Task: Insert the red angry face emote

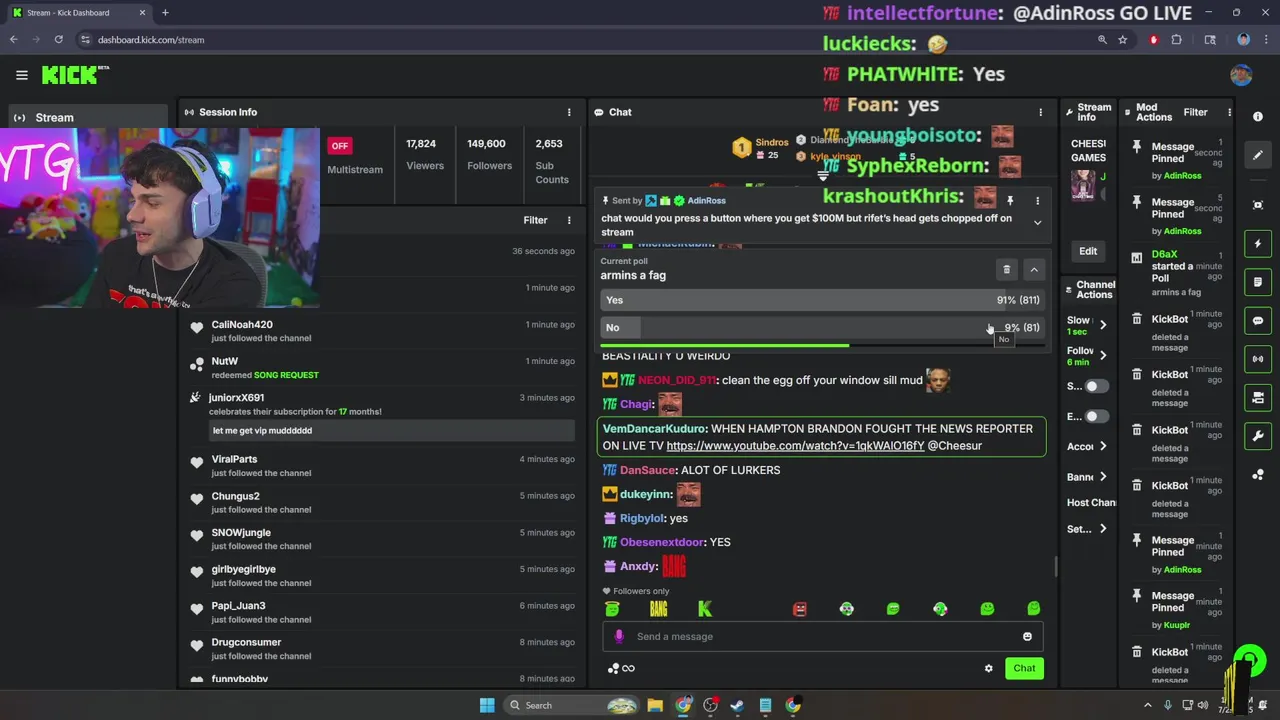Action: coord(799,608)
